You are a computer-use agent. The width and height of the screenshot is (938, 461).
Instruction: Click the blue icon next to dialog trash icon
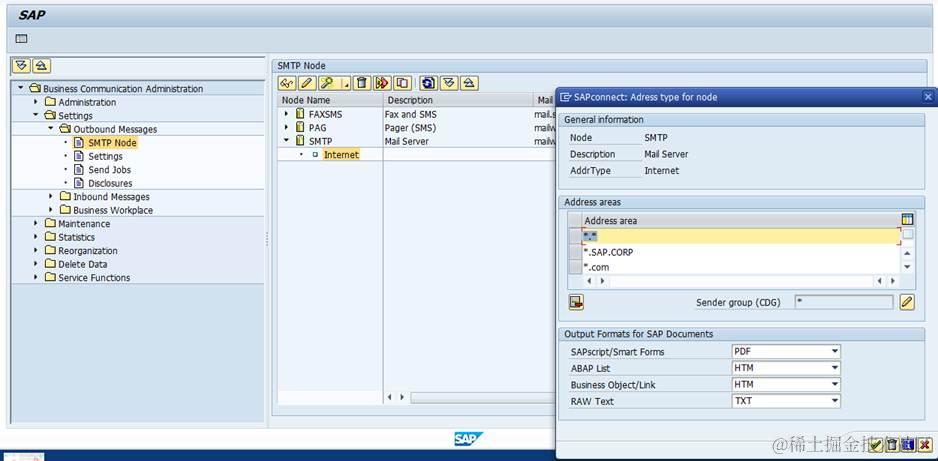(x=908, y=444)
